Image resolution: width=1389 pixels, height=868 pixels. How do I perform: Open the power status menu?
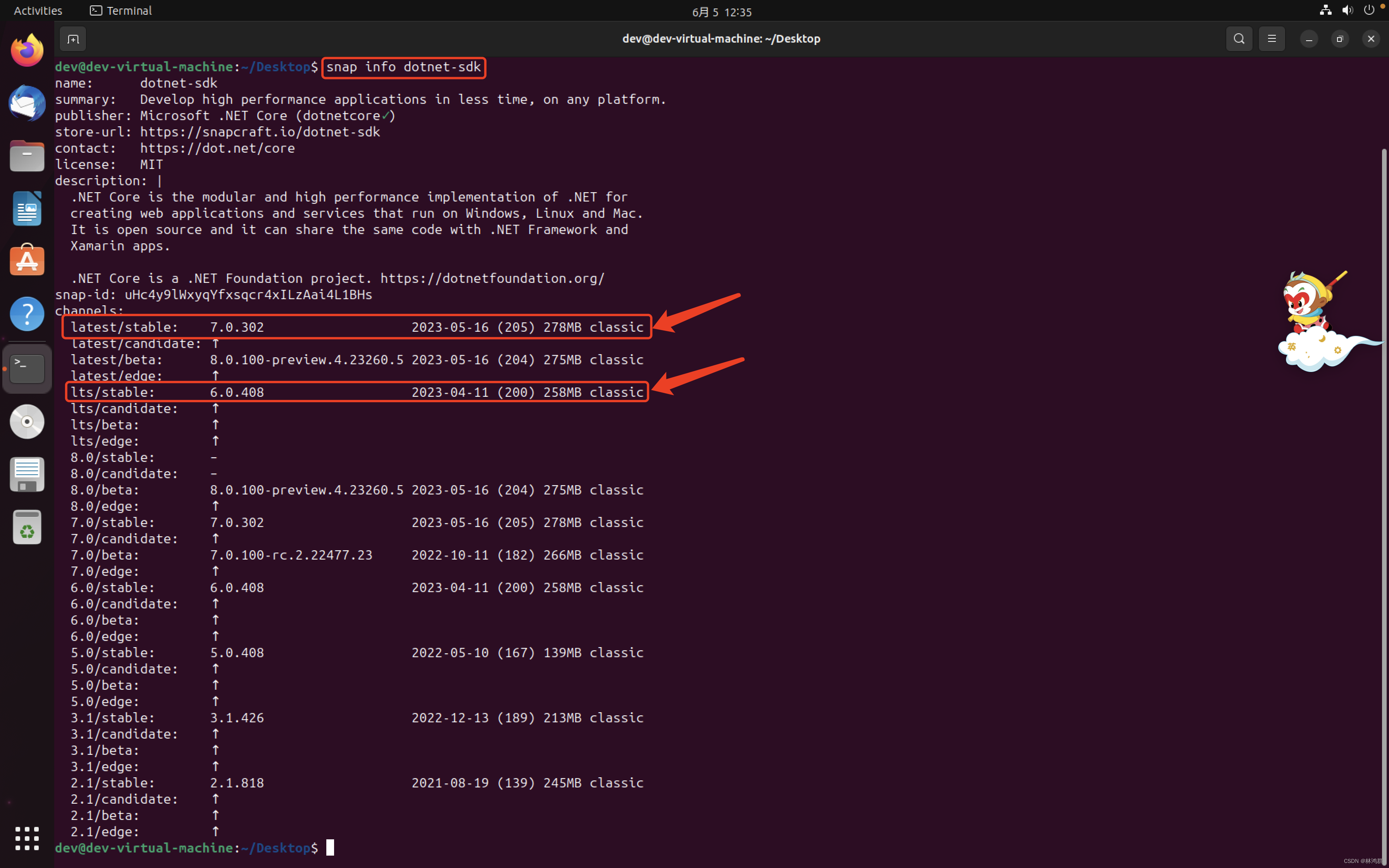tap(1369, 10)
